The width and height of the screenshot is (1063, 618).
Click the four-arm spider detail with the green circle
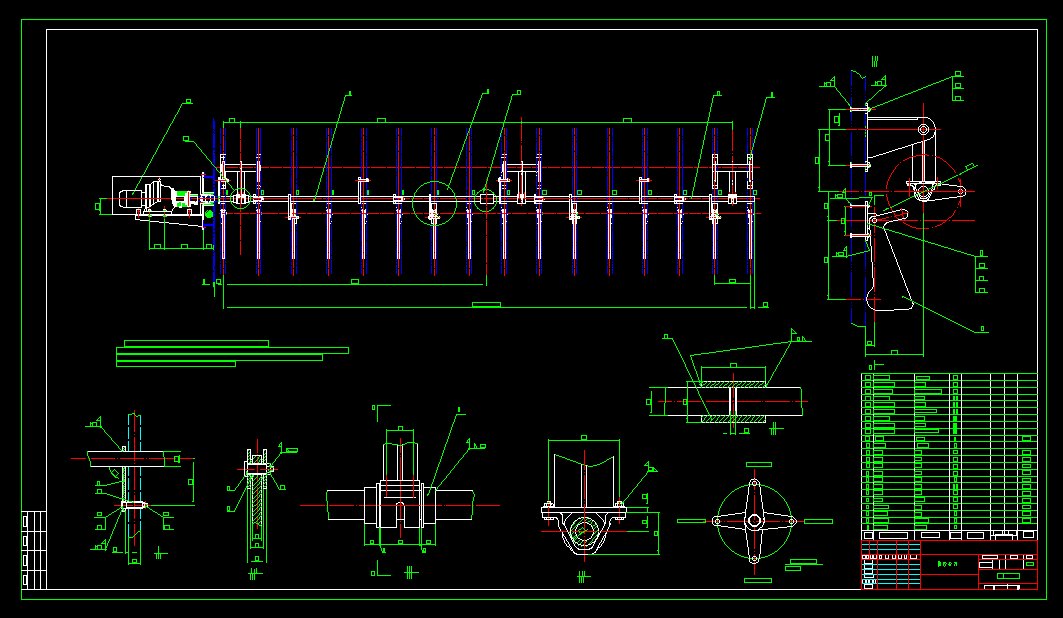754,520
